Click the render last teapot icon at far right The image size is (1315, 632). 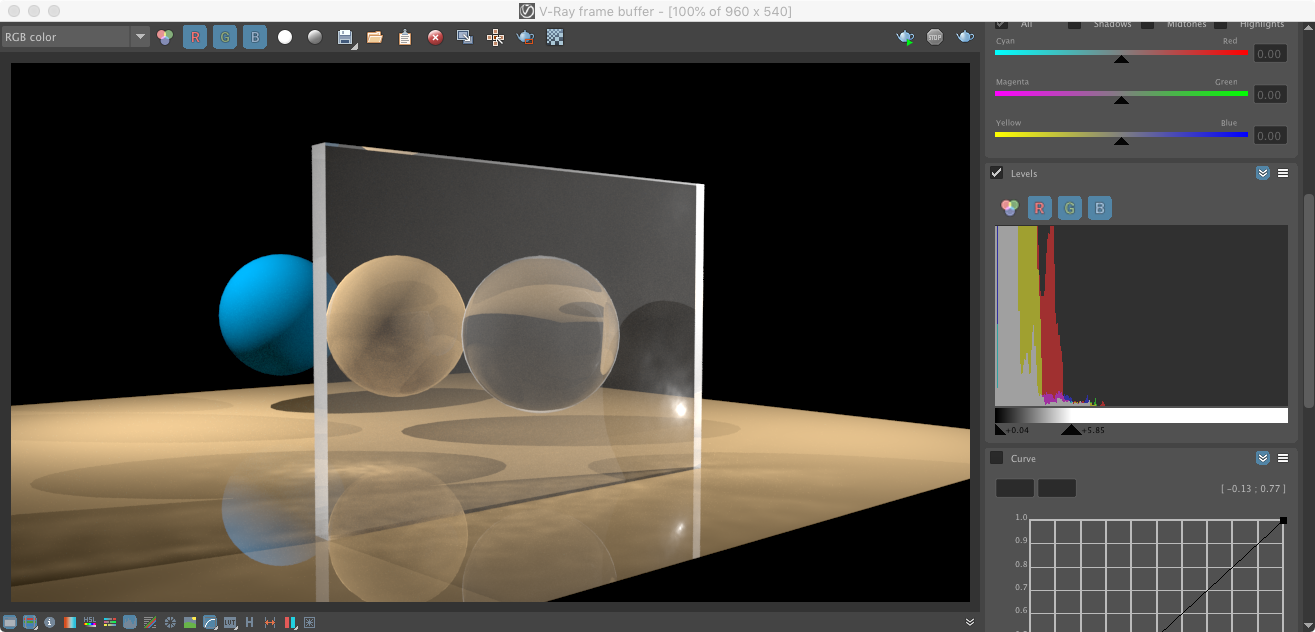pyautogui.click(x=965, y=37)
